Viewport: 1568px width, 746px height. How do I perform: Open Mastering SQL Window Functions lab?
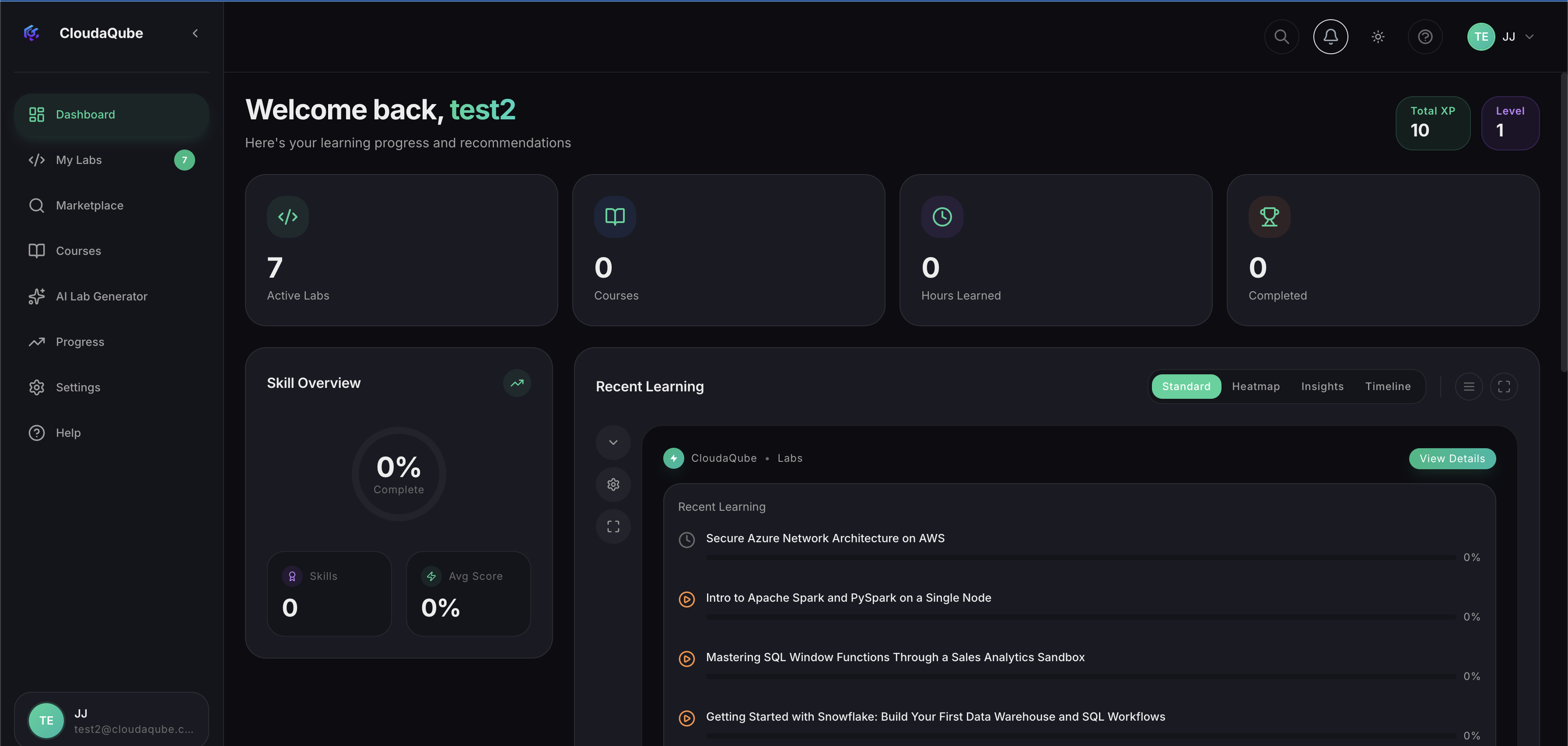(x=895, y=657)
